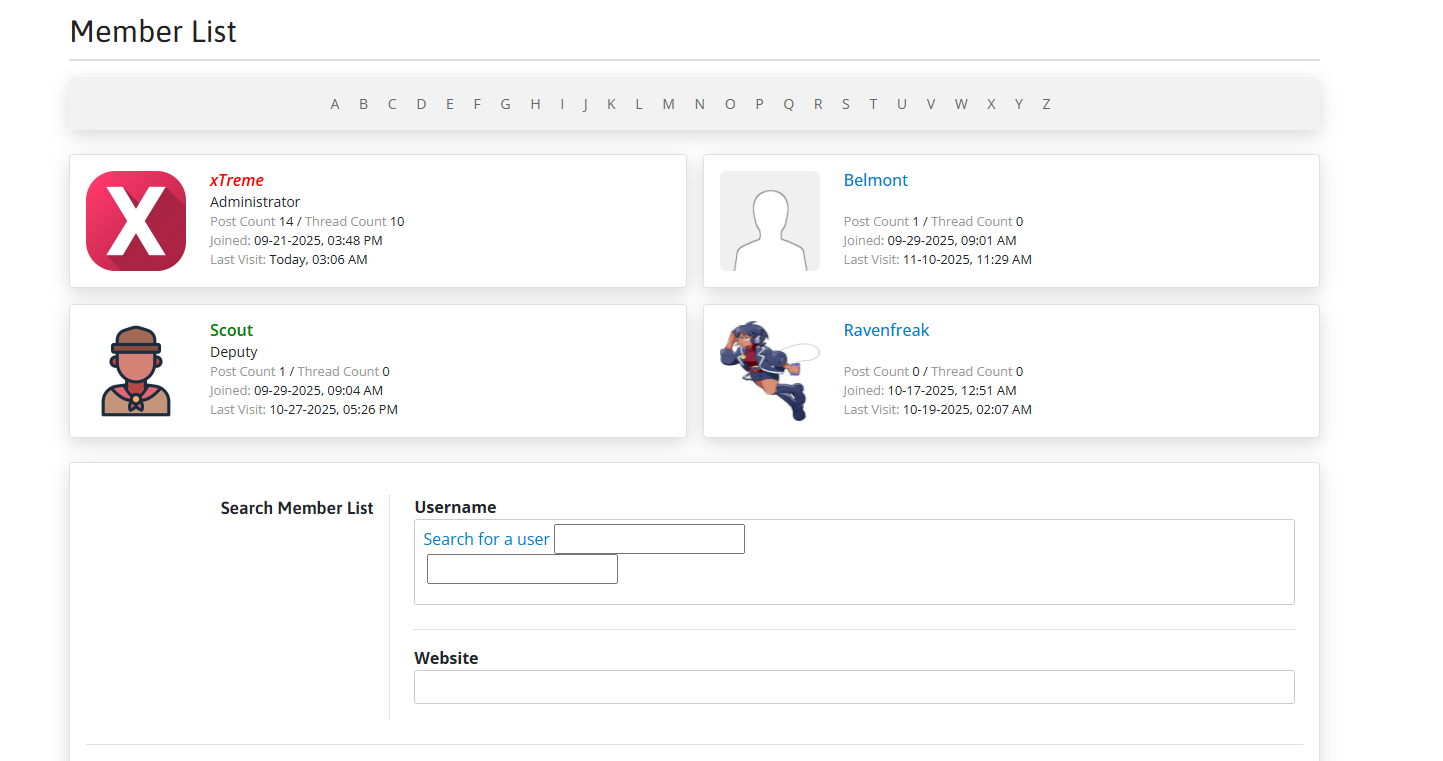
Task: Focus the input beside 'Search for a user'
Action: pyautogui.click(x=649, y=539)
